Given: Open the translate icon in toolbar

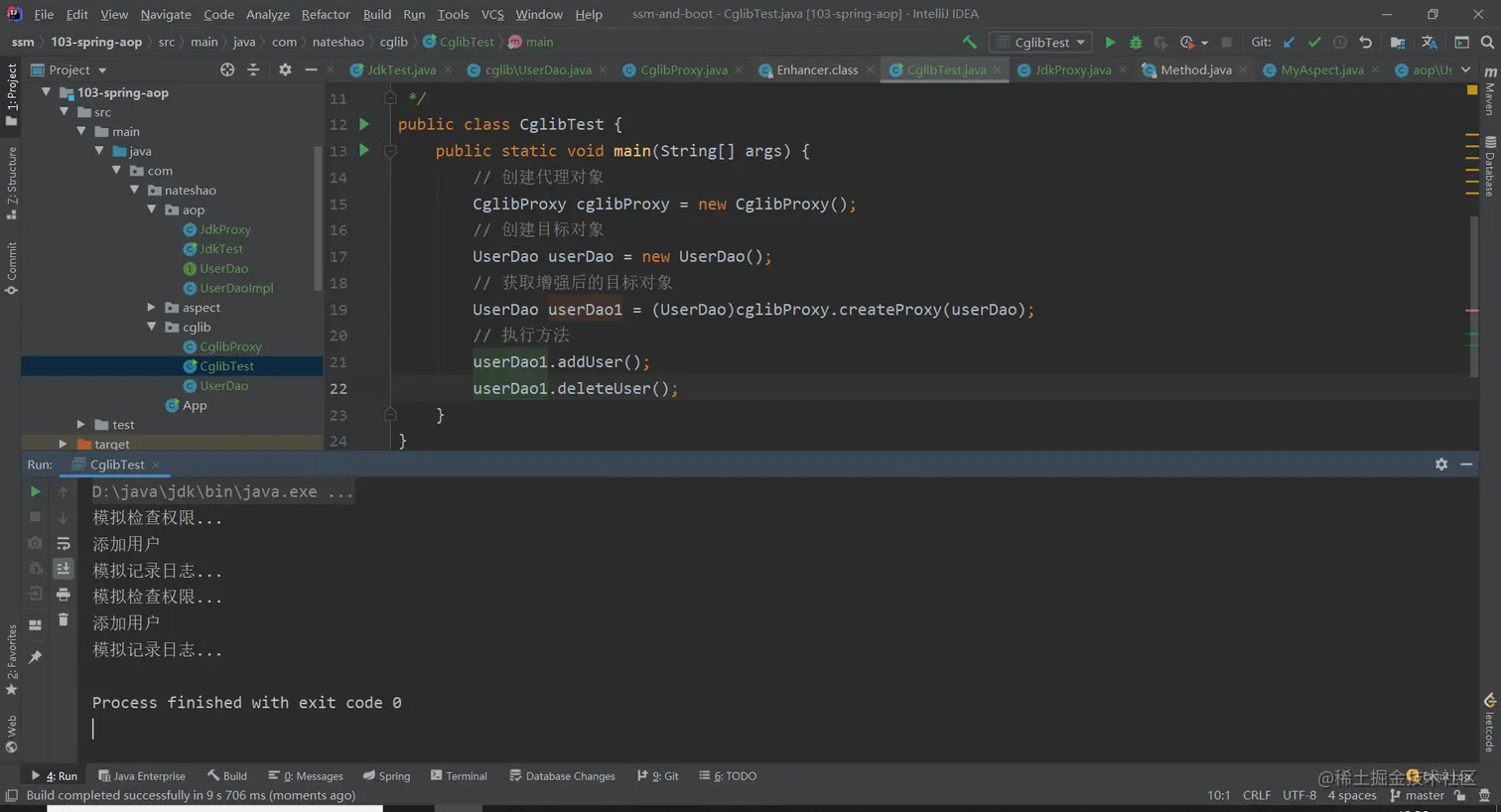Looking at the screenshot, I should click(1430, 42).
